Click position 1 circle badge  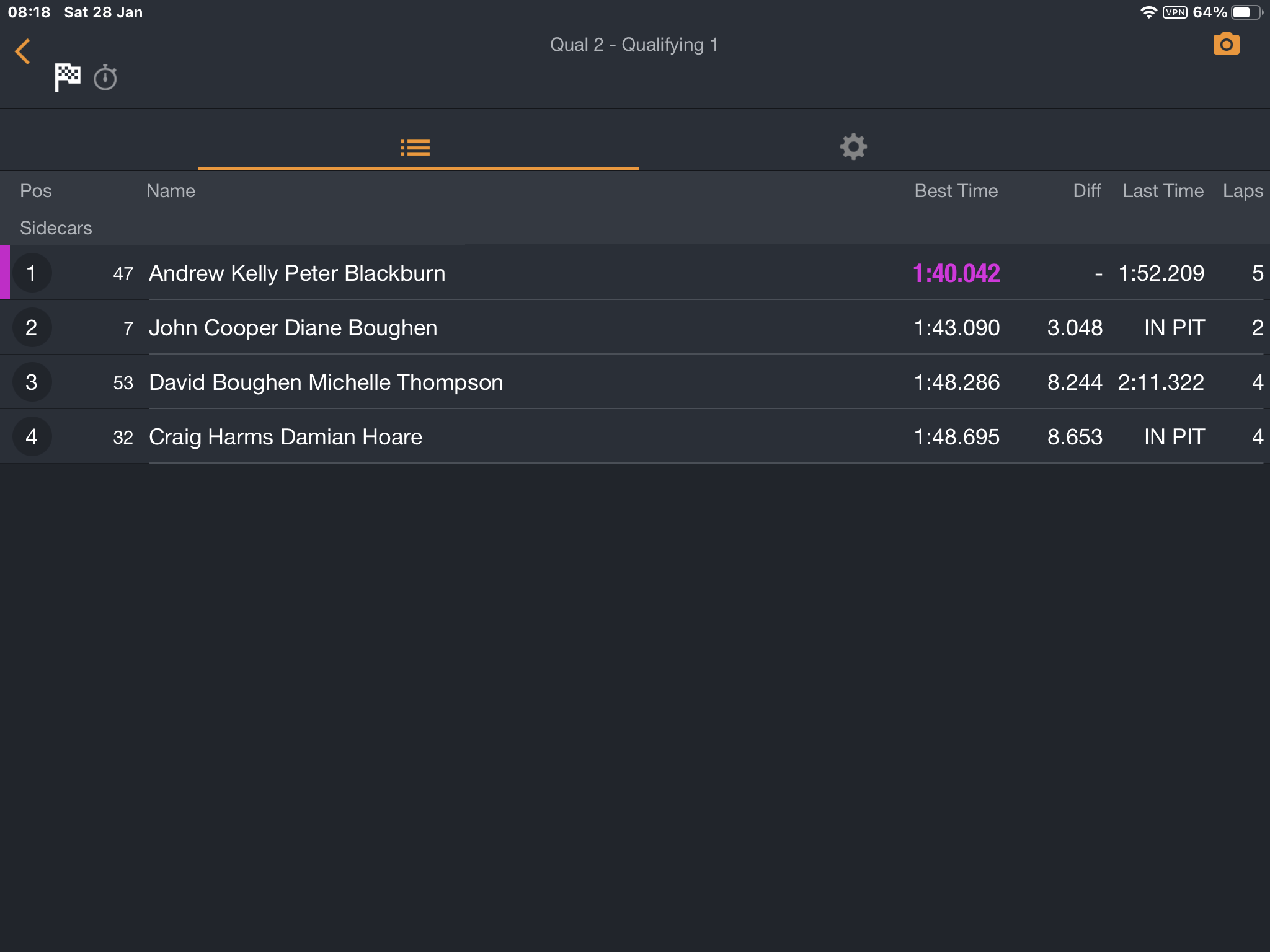[32, 273]
